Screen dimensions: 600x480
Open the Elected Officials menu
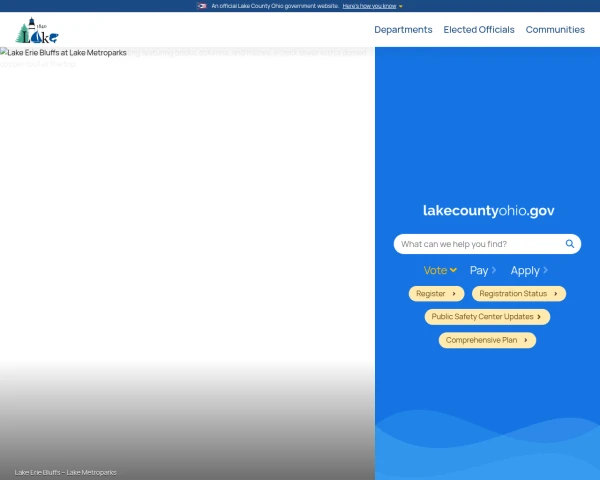click(x=479, y=29)
